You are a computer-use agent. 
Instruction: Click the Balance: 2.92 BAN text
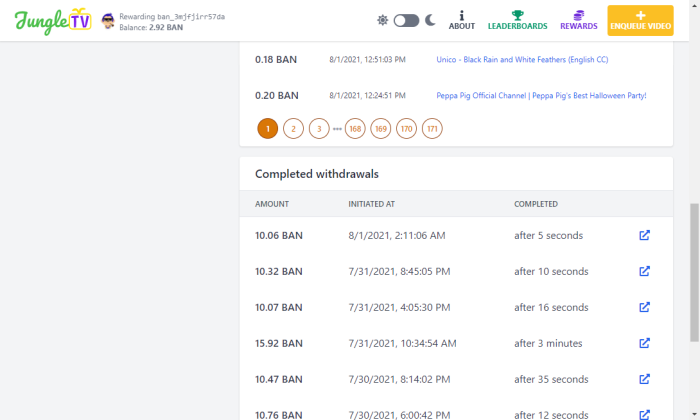[151, 27]
